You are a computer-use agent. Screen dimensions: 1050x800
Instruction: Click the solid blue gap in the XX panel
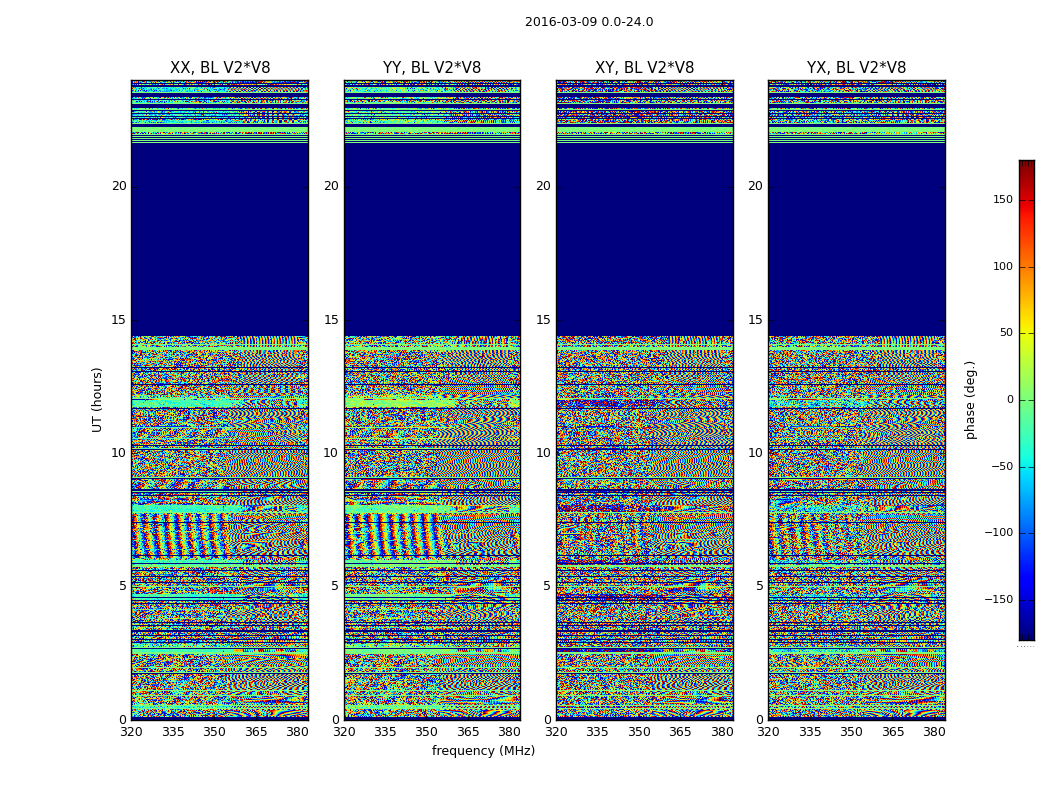220,240
